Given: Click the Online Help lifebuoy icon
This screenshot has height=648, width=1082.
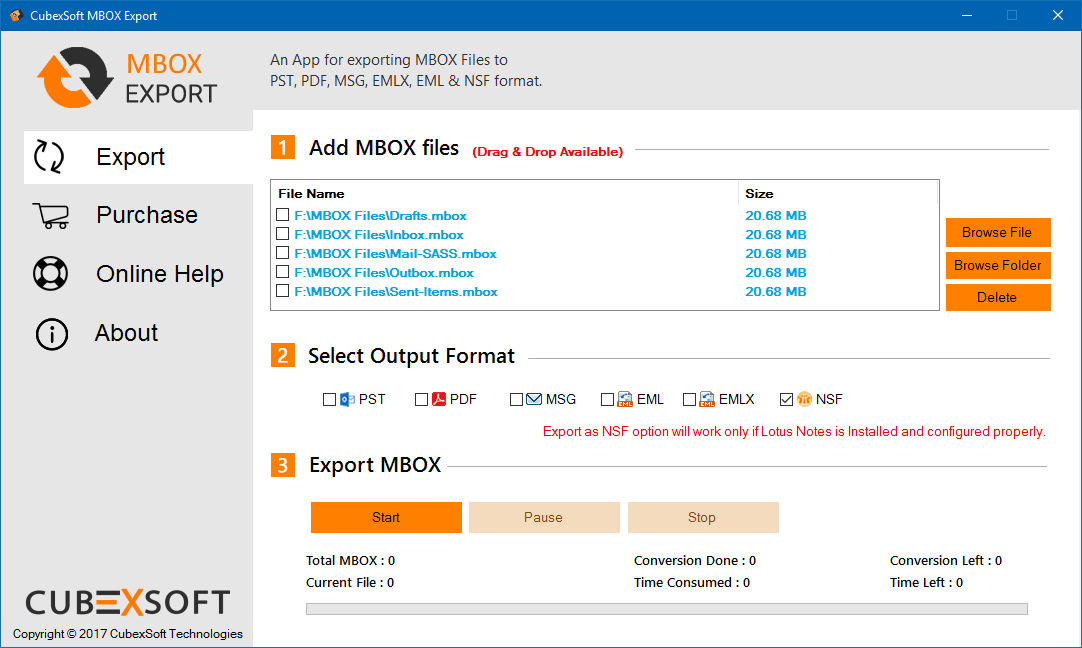Looking at the screenshot, I should (x=50, y=274).
